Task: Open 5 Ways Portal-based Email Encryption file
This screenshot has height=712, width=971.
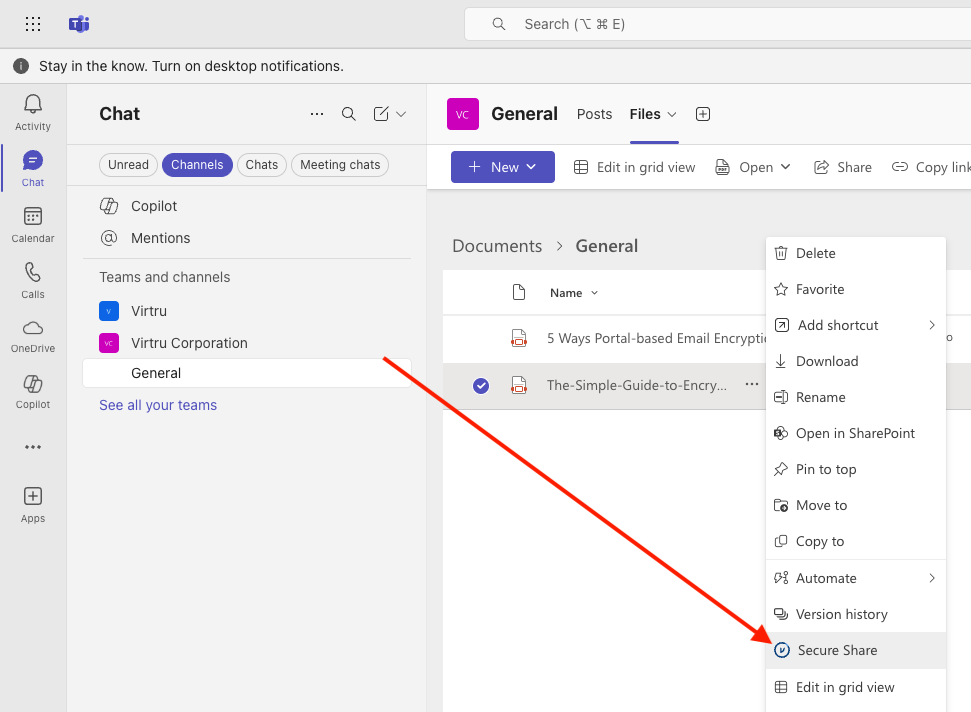Action: [x=656, y=338]
